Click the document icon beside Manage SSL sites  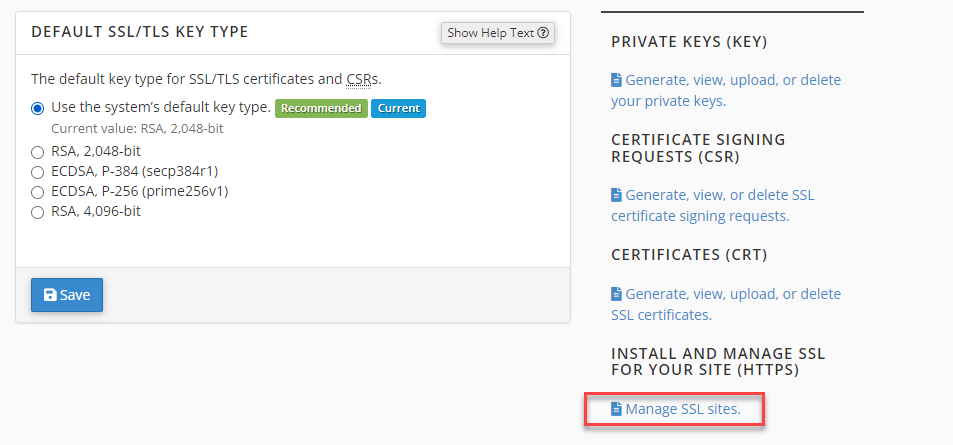tap(617, 409)
